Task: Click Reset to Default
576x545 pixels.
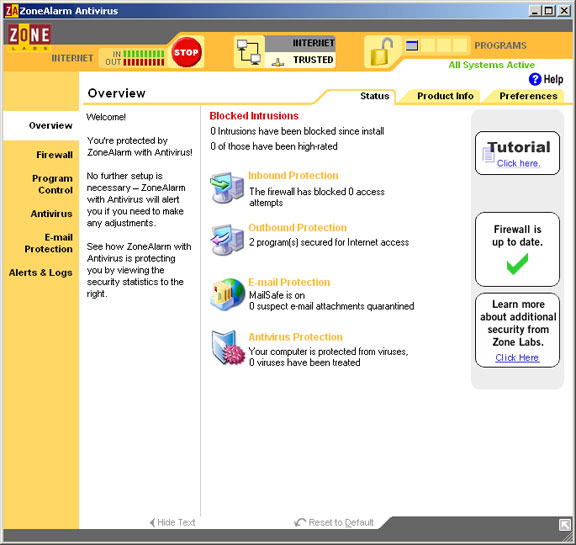Action: (x=334, y=522)
